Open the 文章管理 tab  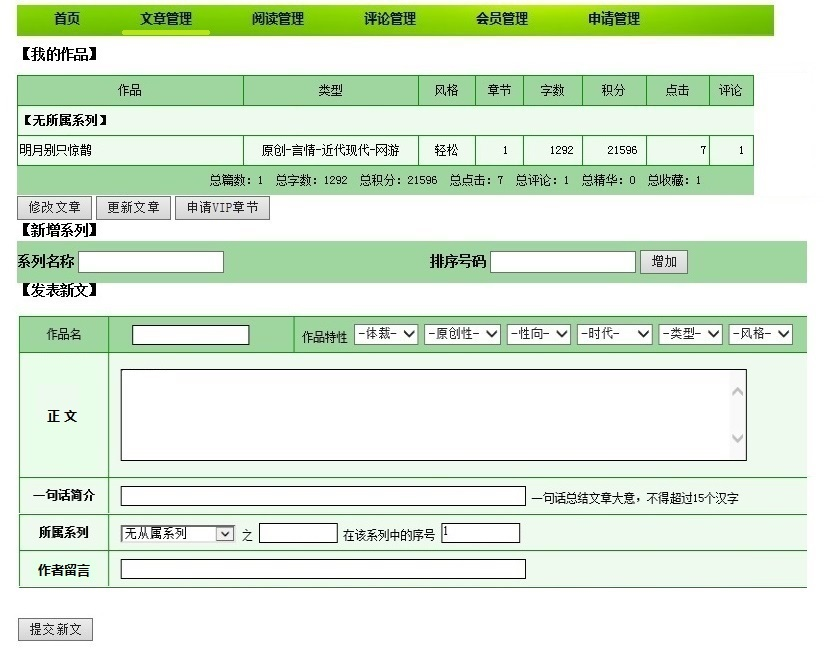click(166, 19)
